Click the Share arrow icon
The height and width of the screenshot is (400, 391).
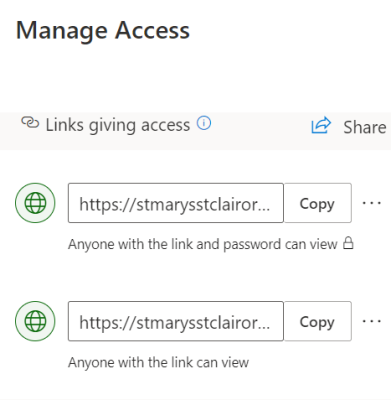(321, 126)
